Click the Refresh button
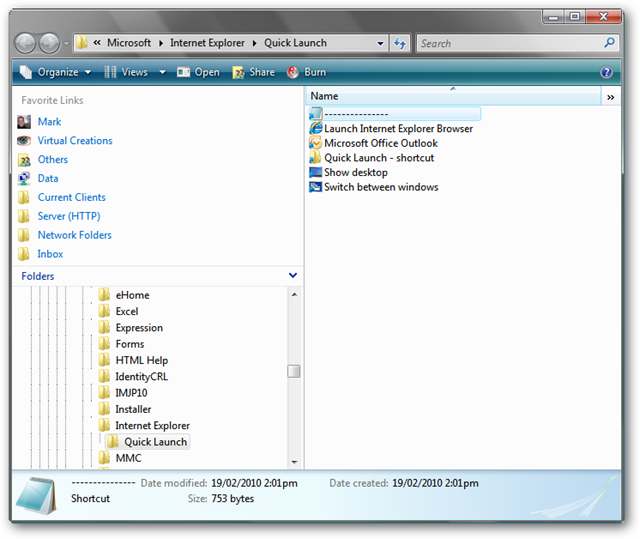The image size is (640, 539). point(400,43)
